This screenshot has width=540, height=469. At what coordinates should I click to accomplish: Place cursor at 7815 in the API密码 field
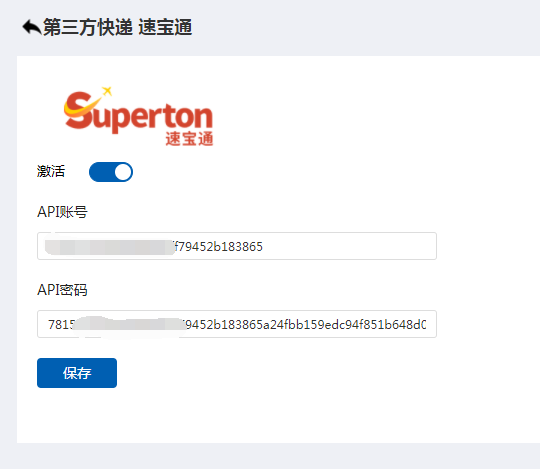tap(61, 324)
